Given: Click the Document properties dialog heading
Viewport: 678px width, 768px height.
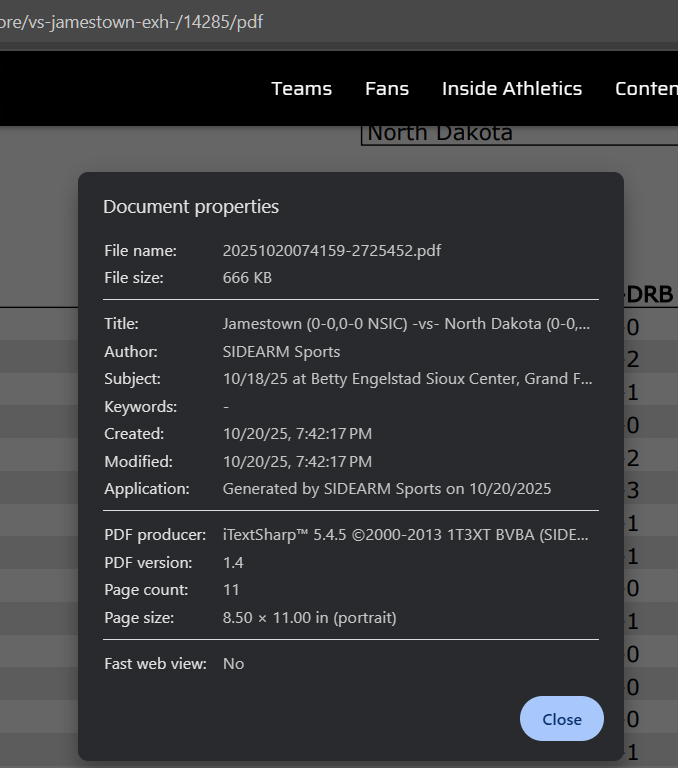Looking at the screenshot, I should point(191,207).
